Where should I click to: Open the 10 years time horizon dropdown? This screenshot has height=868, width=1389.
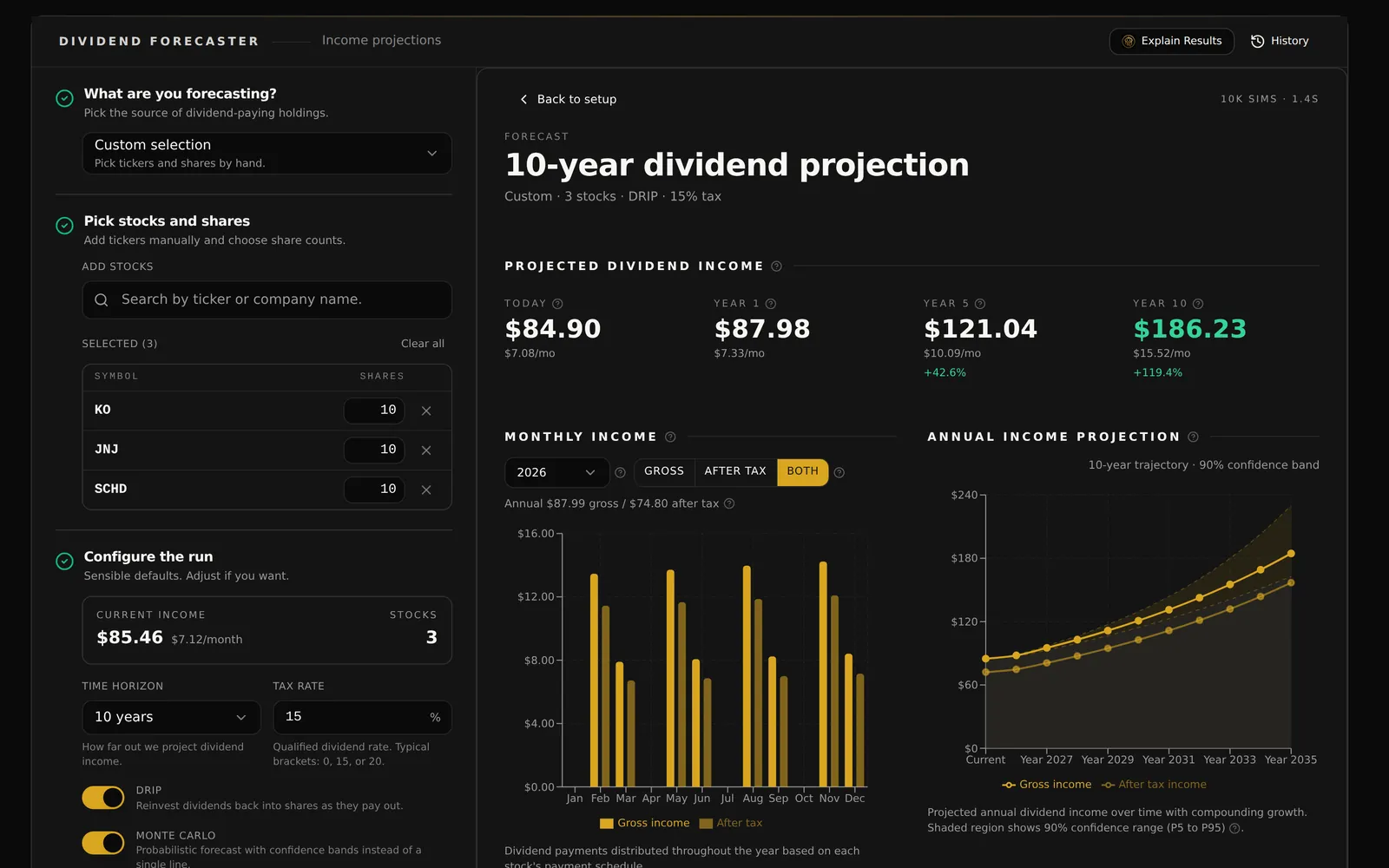click(x=171, y=717)
